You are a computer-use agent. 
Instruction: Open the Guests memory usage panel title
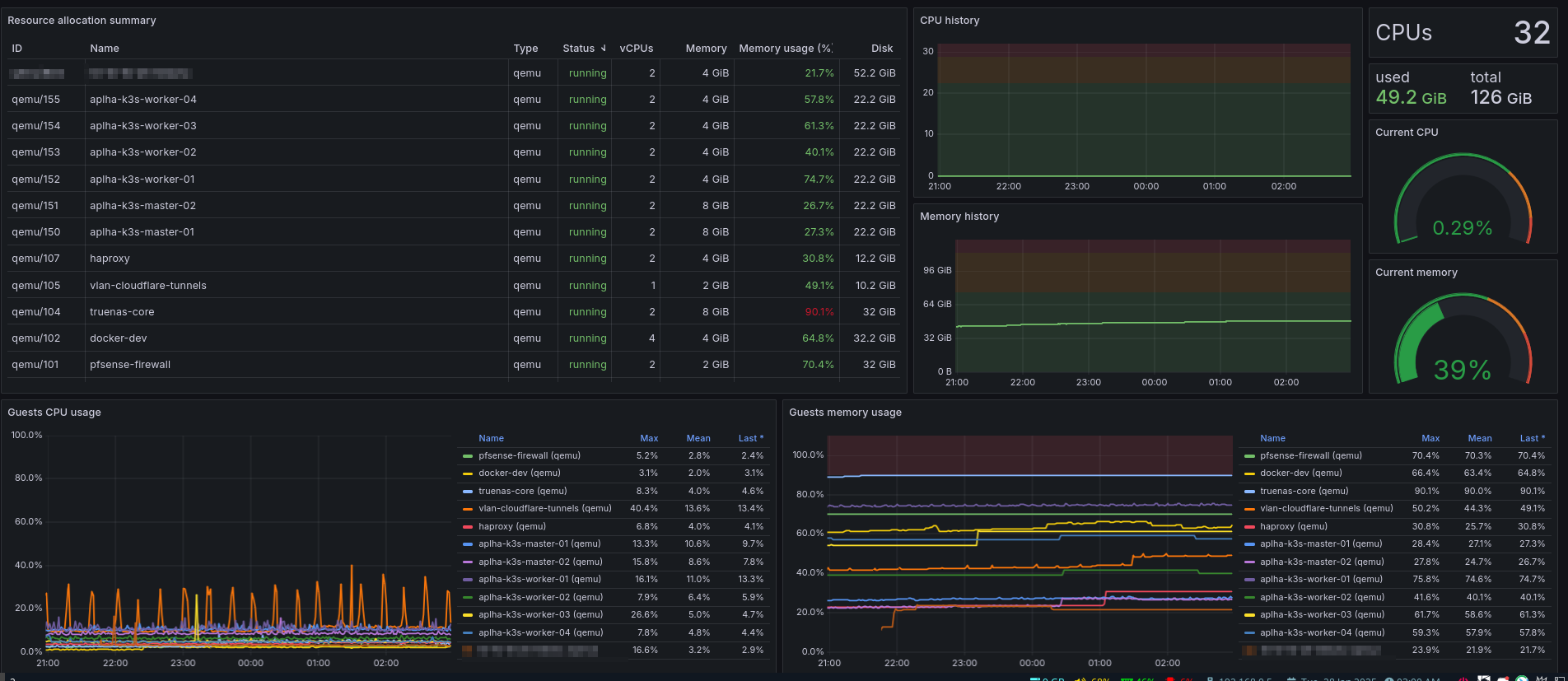click(845, 413)
